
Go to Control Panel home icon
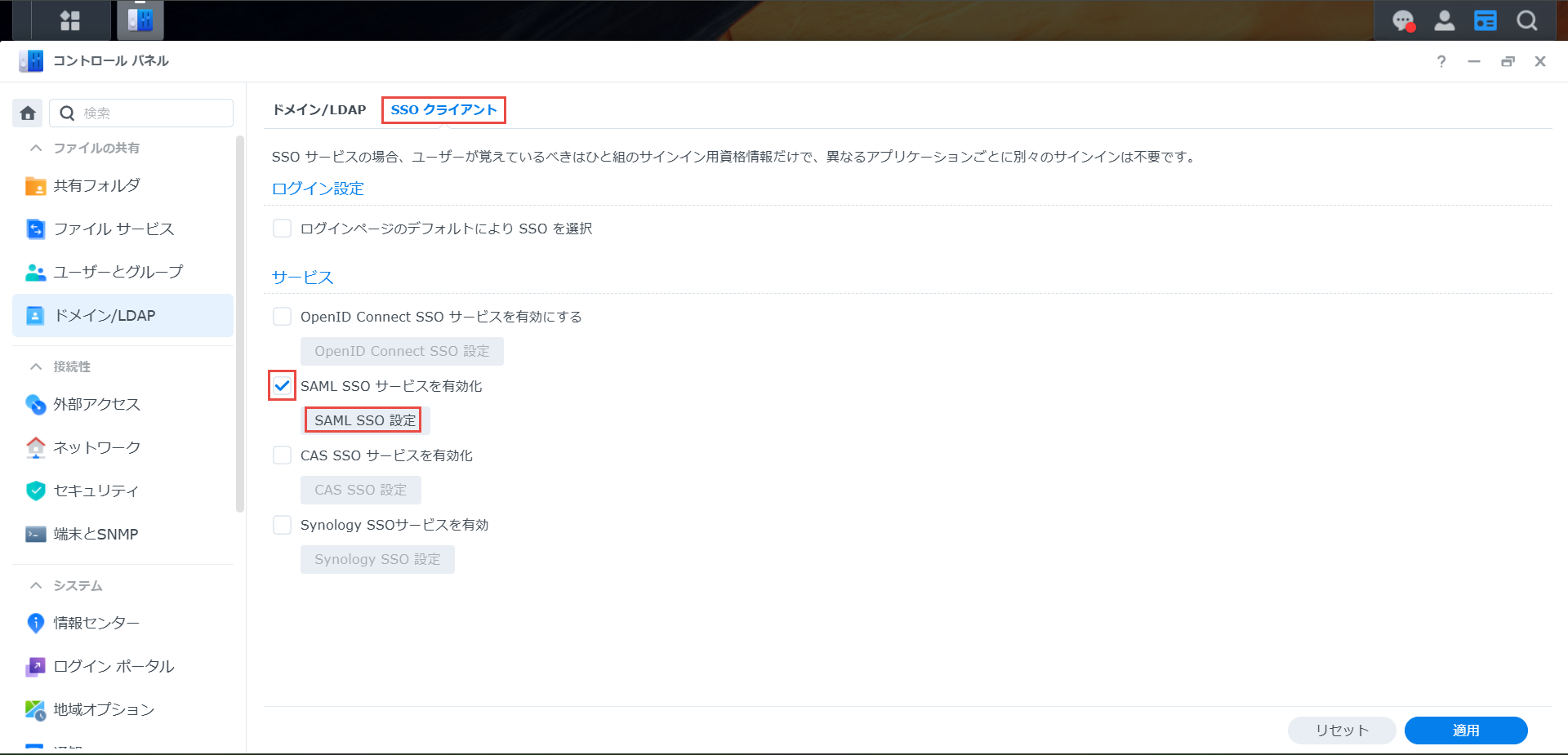coord(28,113)
